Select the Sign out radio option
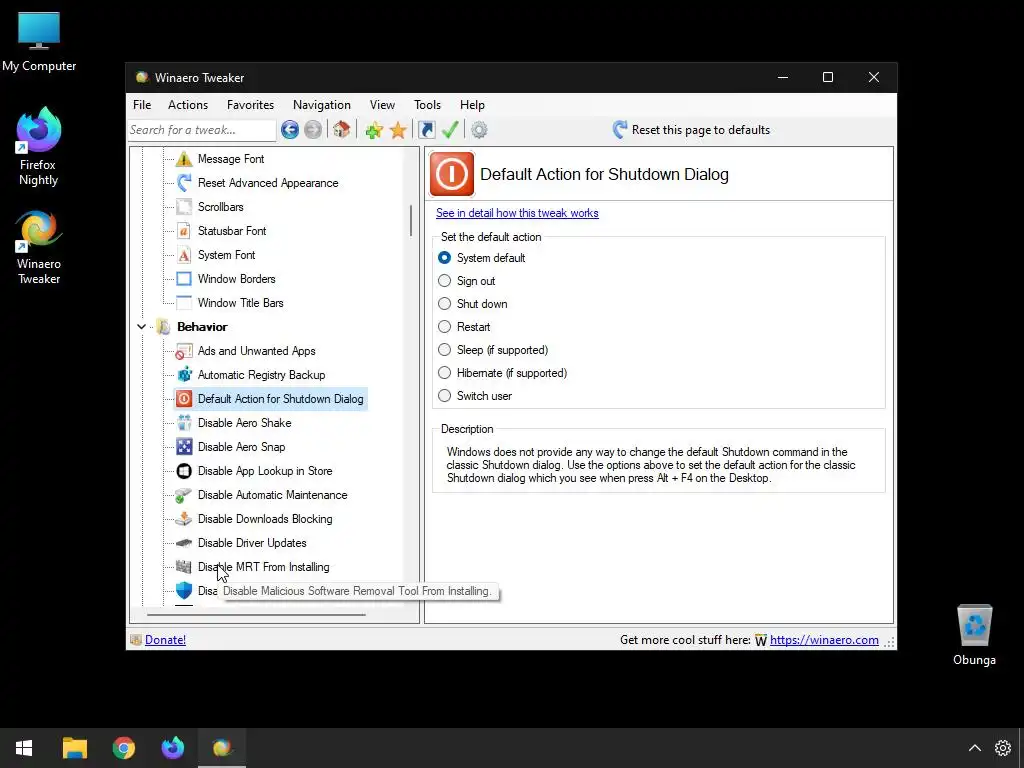The width and height of the screenshot is (1024, 768). (445, 281)
